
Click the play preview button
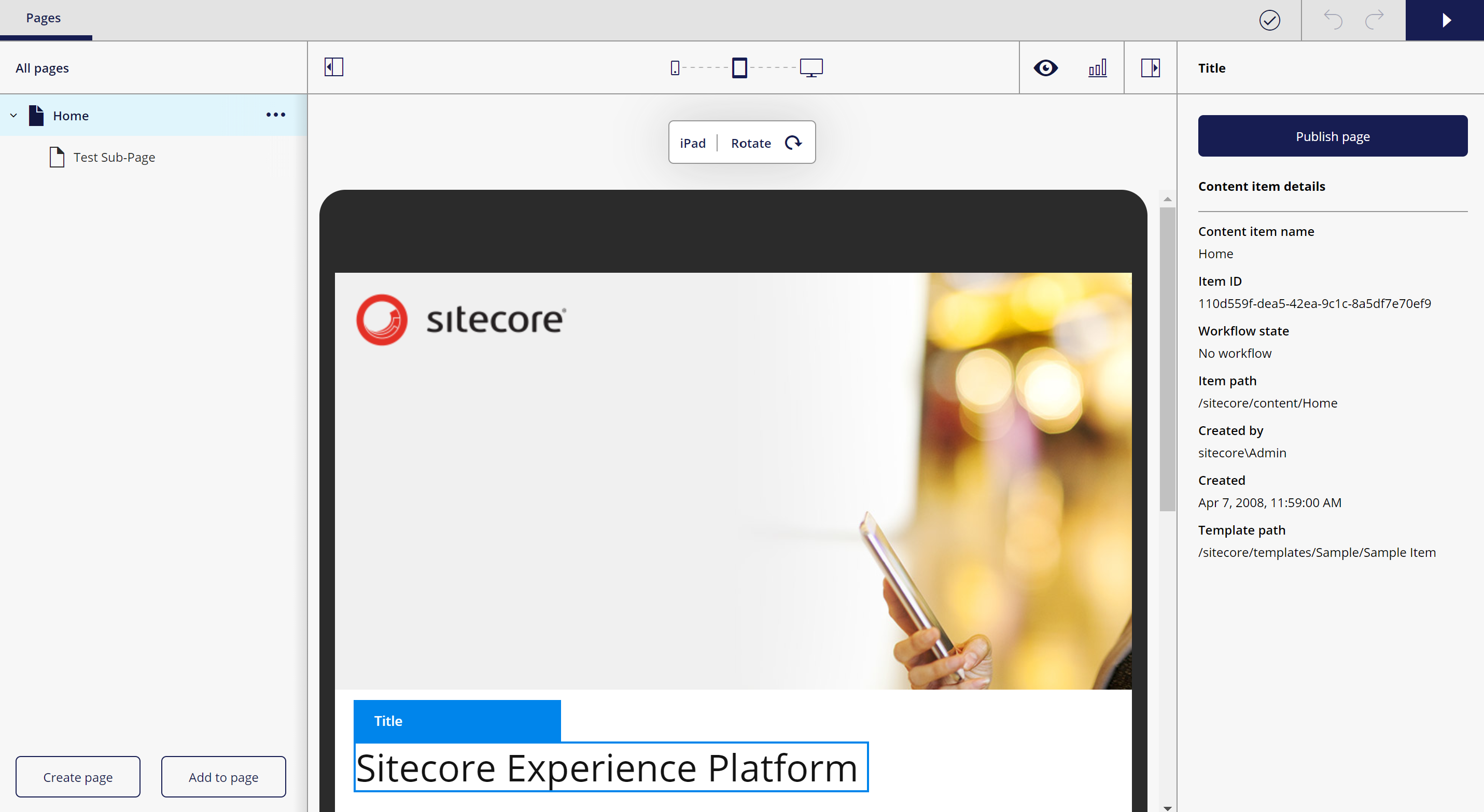click(1445, 20)
